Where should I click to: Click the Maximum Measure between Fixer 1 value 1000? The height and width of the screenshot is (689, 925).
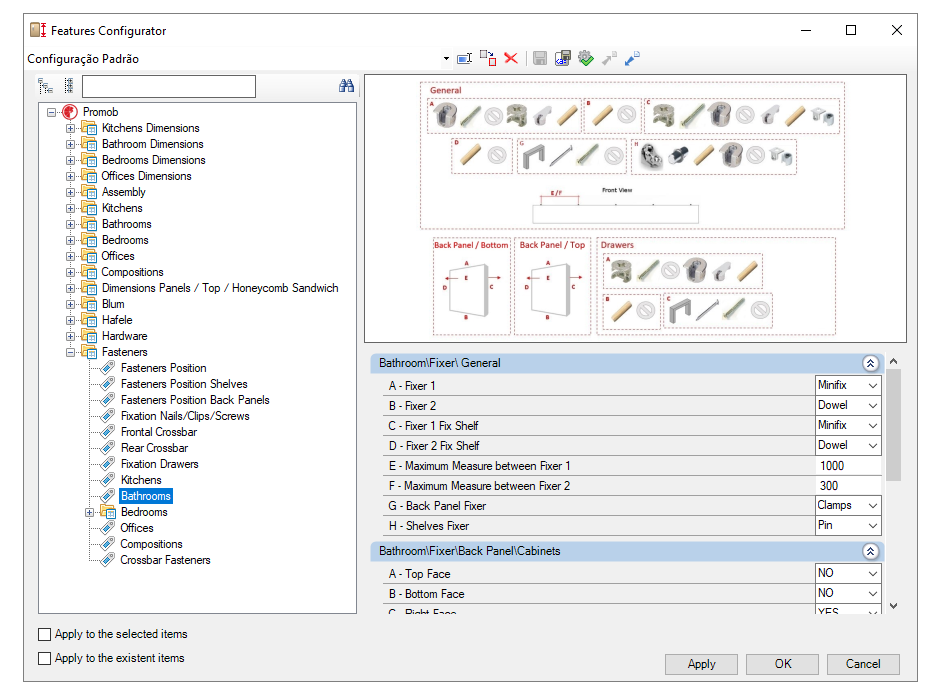[x=848, y=466]
